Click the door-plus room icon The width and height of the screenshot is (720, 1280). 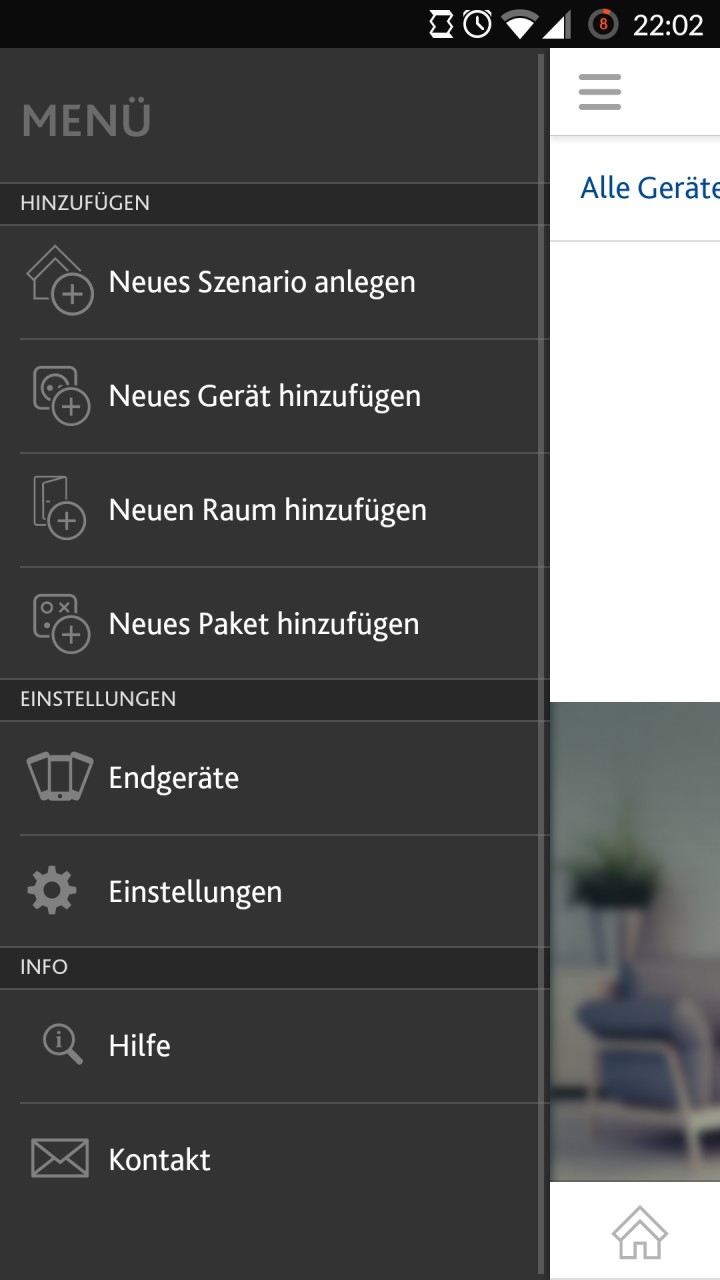click(60, 509)
